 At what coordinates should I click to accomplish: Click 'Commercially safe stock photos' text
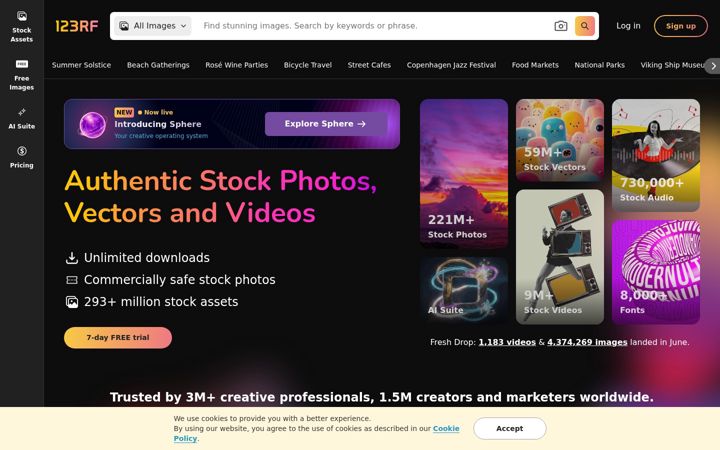click(180, 280)
